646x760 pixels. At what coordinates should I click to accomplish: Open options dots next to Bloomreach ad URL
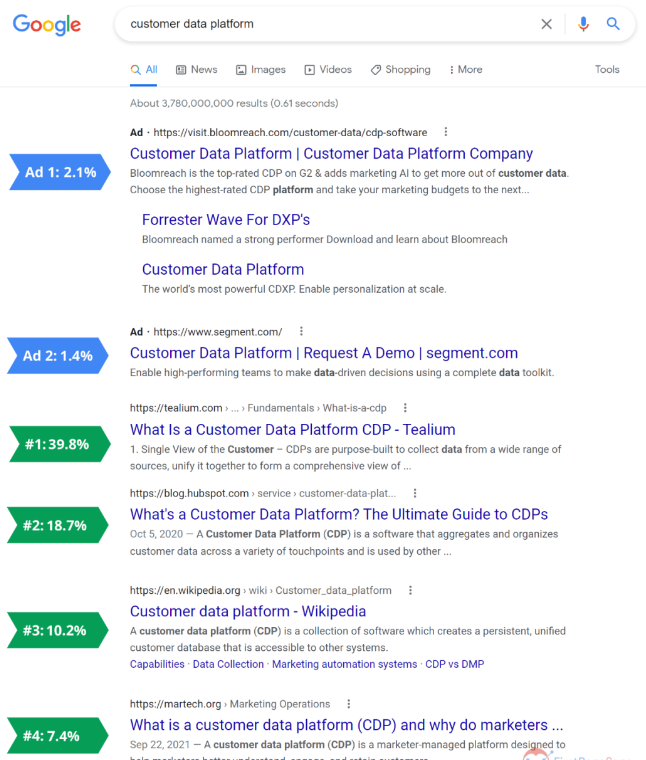446,132
